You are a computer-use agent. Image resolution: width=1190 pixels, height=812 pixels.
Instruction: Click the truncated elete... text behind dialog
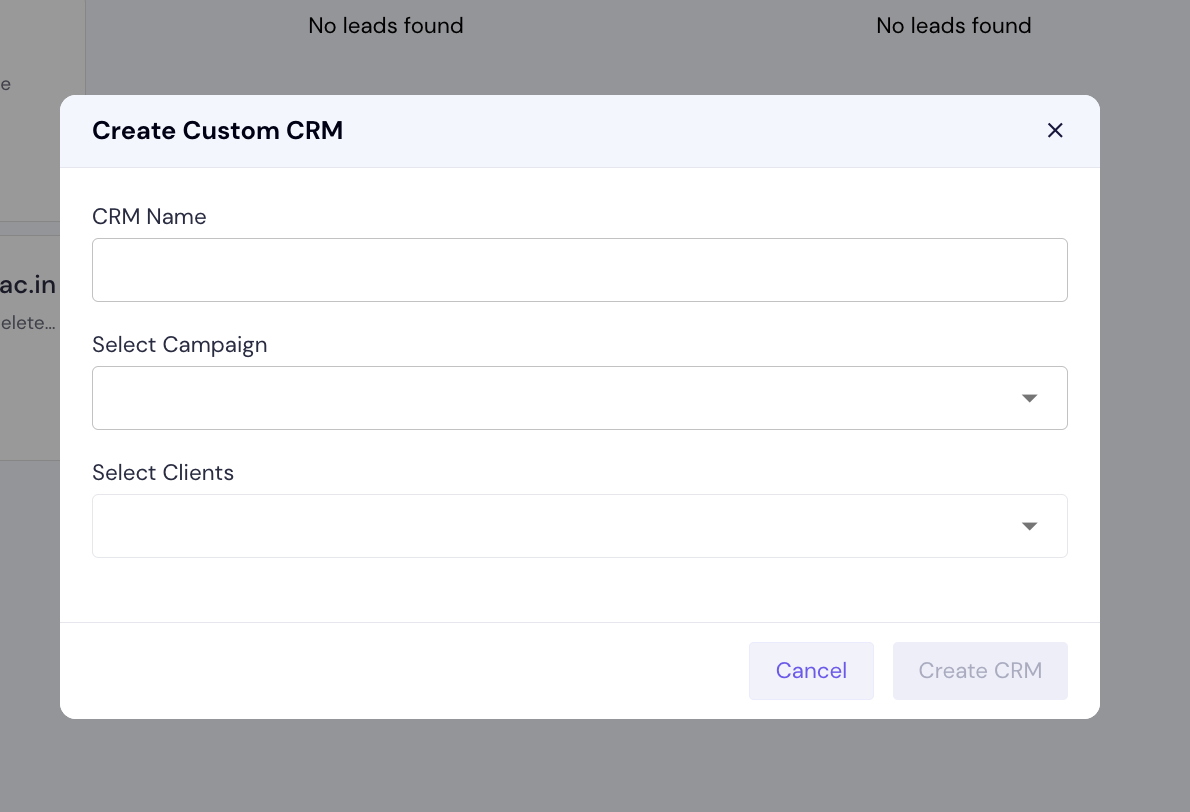point(28,323)
